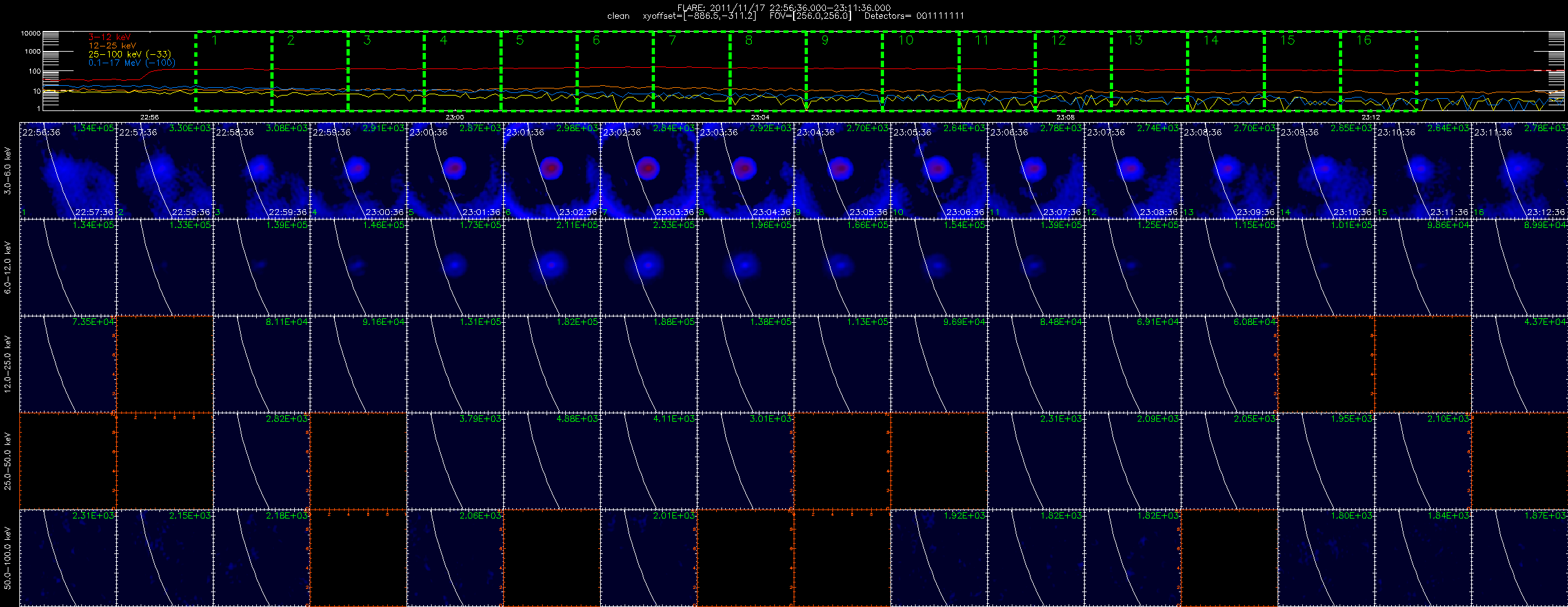Viewport: 1568px width, 607px height.
Task: Select the 3.0-6.0 keV image starting 23:02:36
Action: tap(648, 170)
